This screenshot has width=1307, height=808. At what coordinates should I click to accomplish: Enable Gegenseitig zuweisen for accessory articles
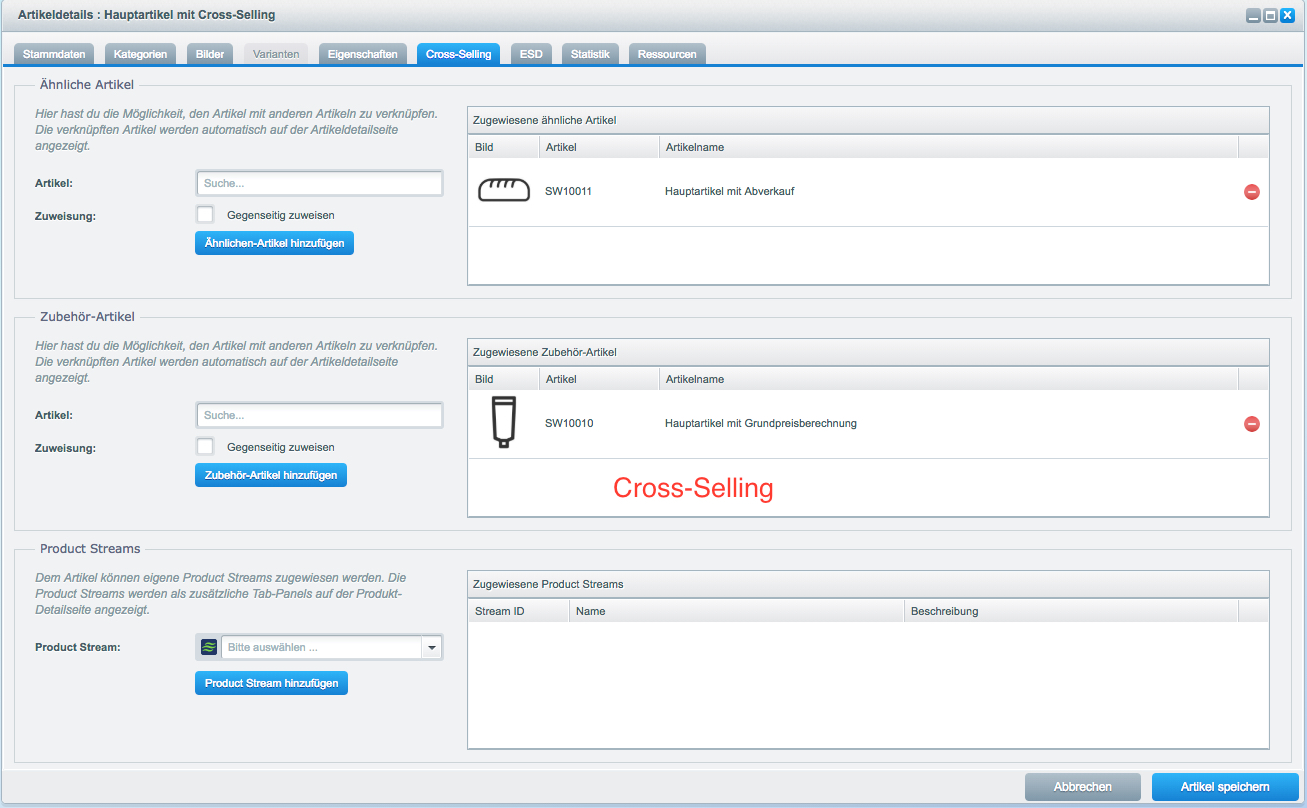pyautogui.click(x=205, y=446)
